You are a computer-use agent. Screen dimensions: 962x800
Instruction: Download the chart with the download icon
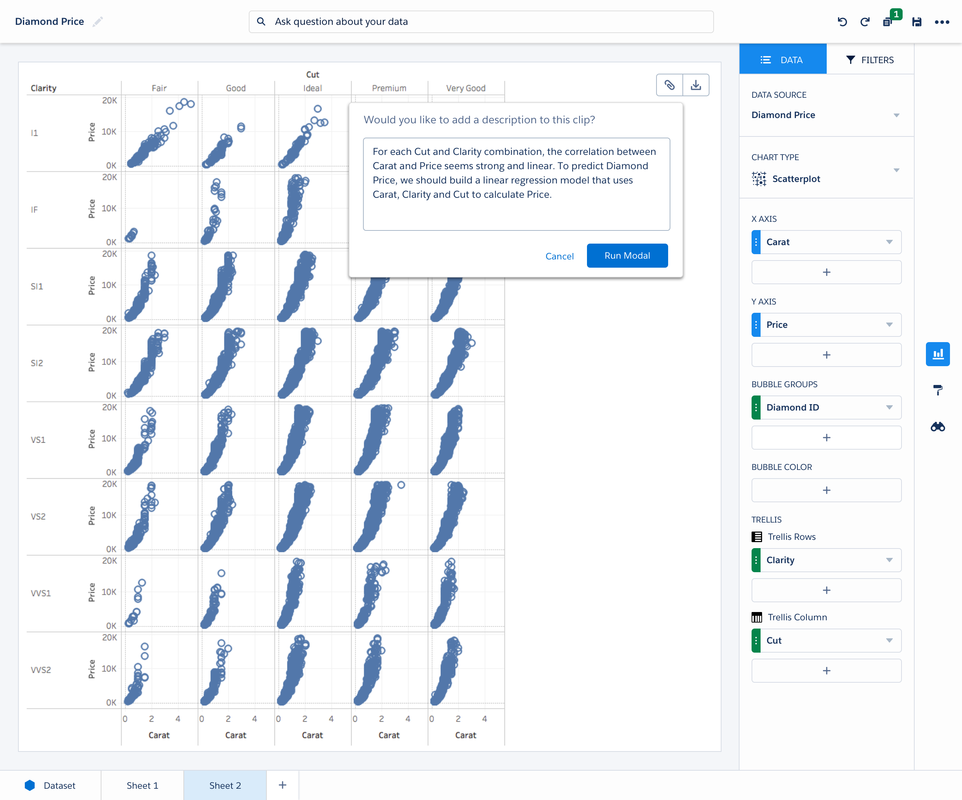tap(696, 85)
